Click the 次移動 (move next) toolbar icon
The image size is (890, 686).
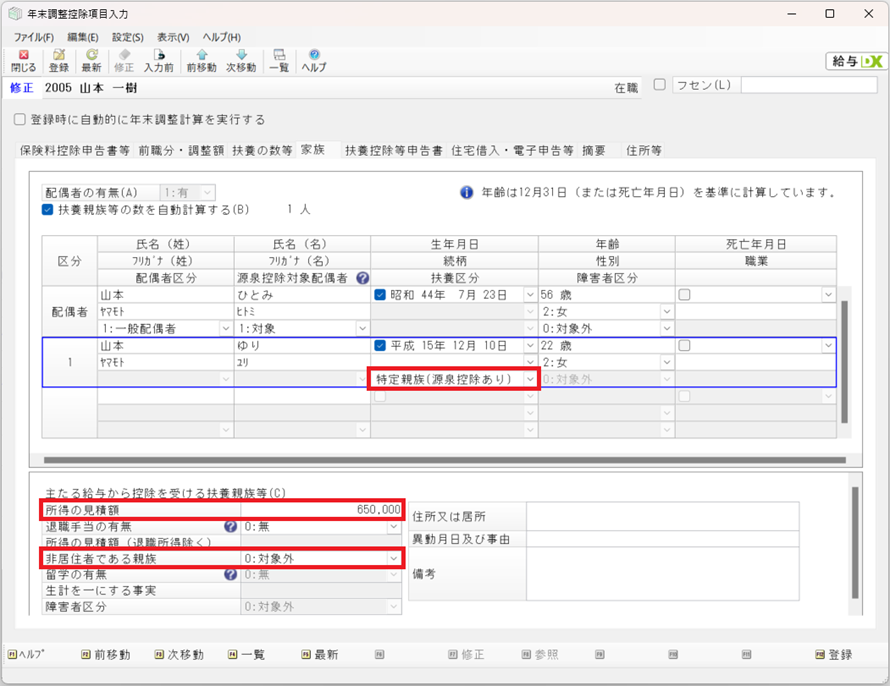242,60
